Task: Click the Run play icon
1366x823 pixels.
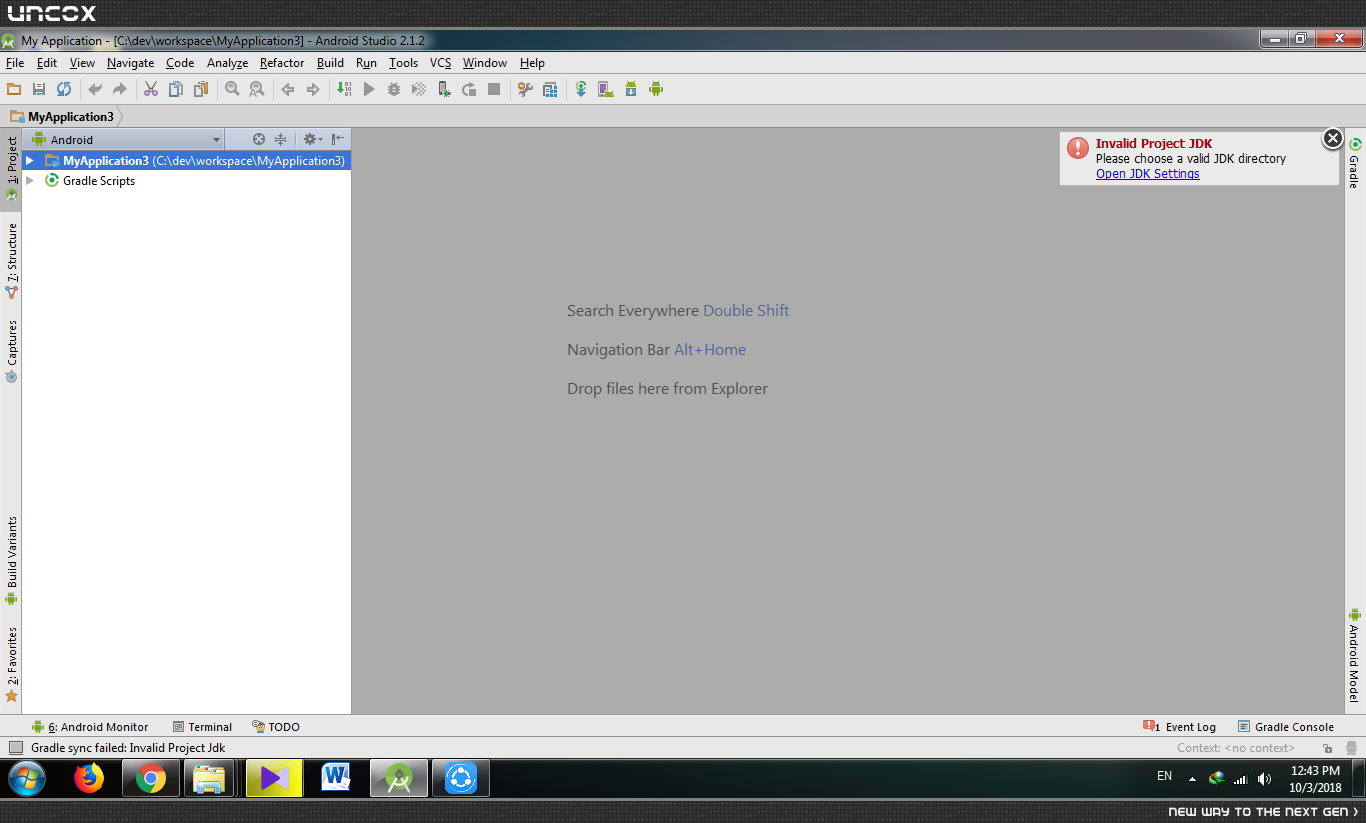Action: (x=369, y=89)
